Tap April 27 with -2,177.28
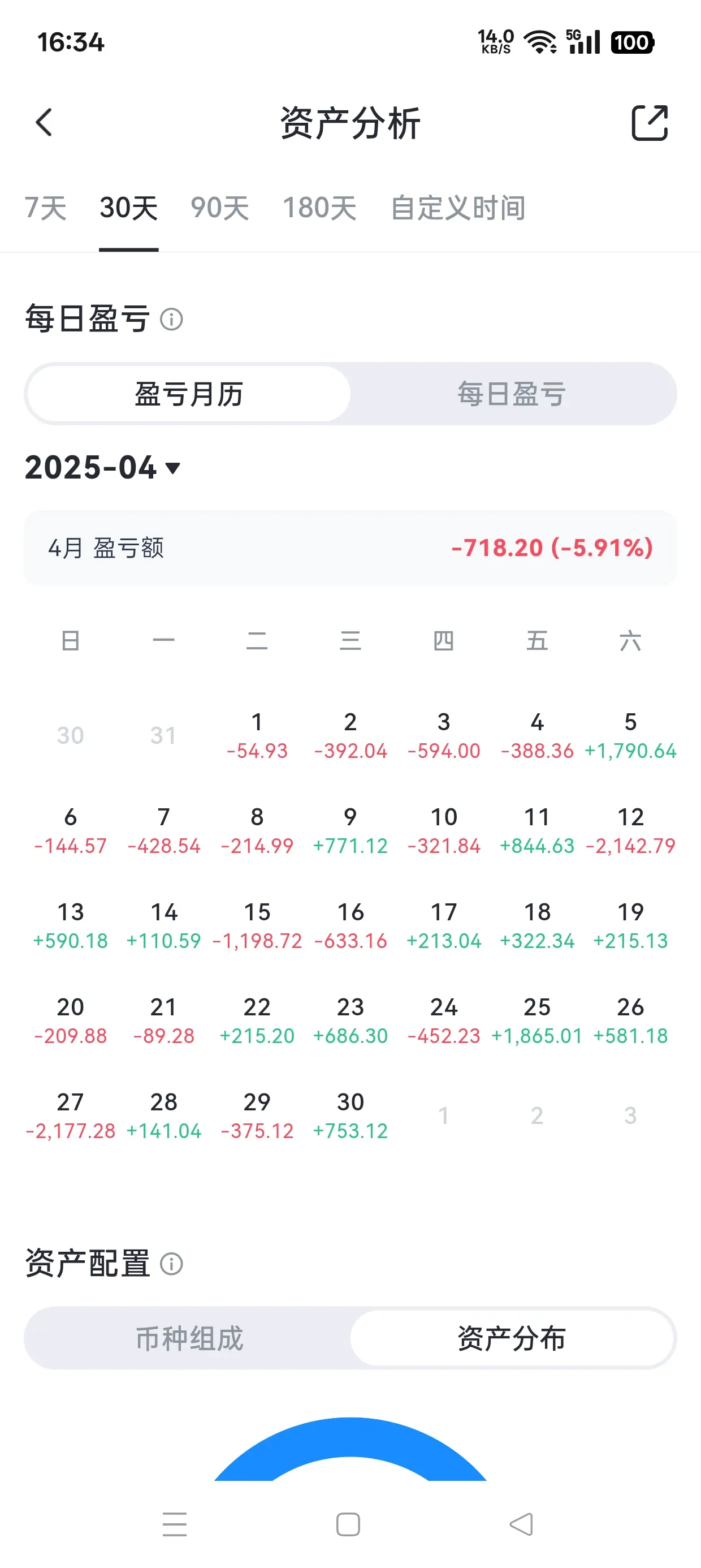 point(71,1115)
